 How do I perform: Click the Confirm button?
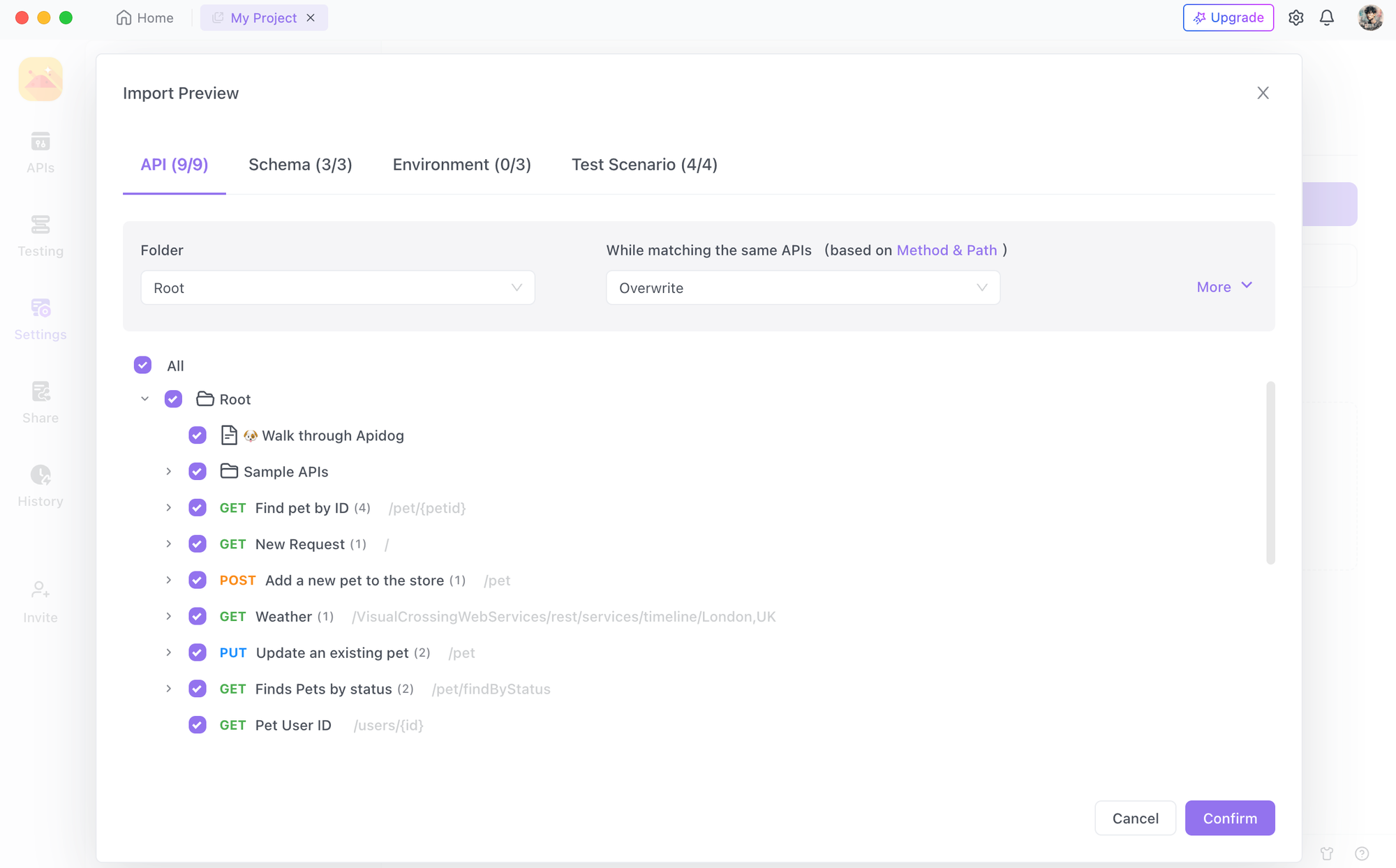pyautogui.click(x=1229, y=818)
